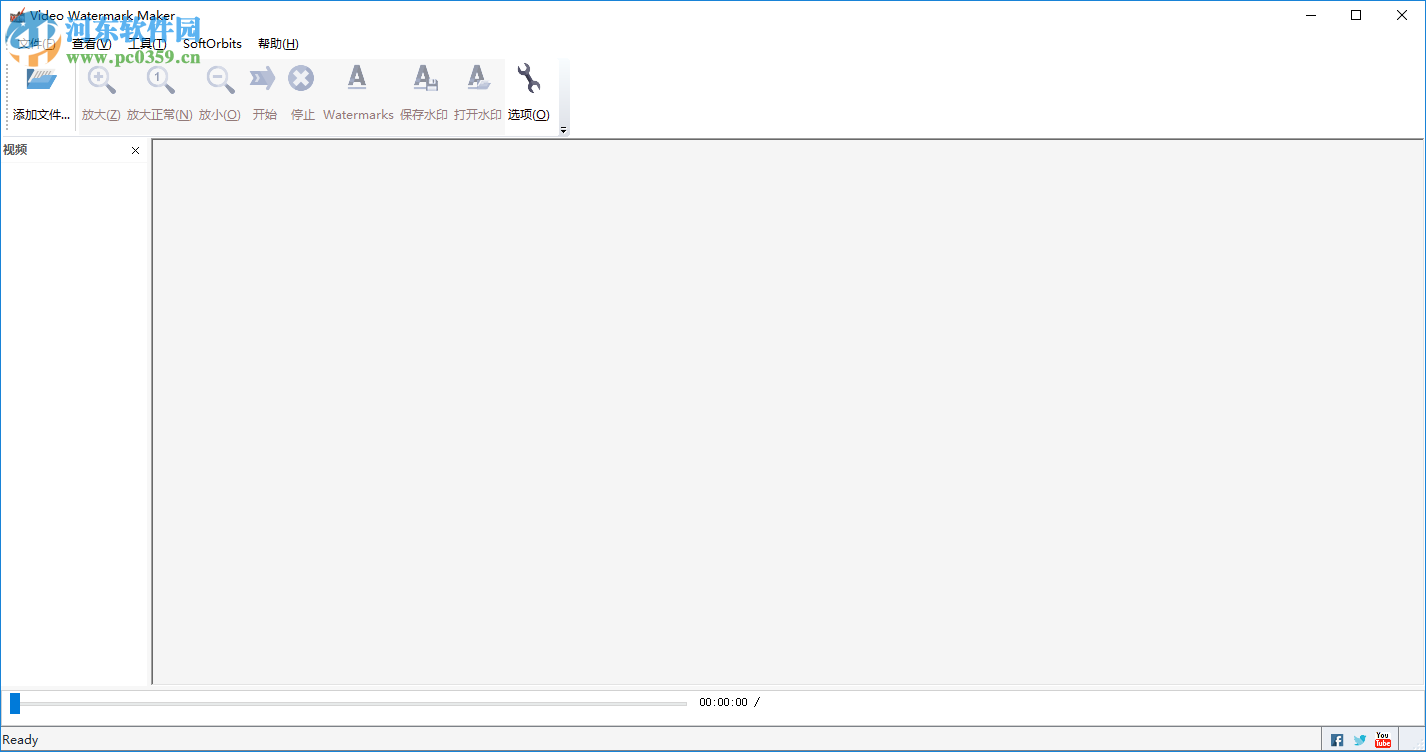Image resolution: width=1426 pixels, height=752 pixels.
Task: Close the 视频 panel with its X
Action: (135, 150)
